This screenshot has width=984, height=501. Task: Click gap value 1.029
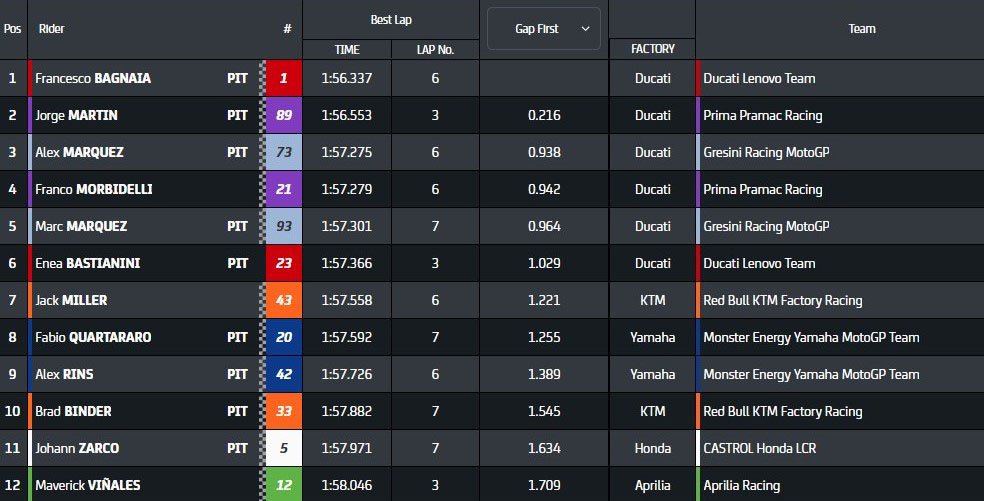(x=544, y=264)
